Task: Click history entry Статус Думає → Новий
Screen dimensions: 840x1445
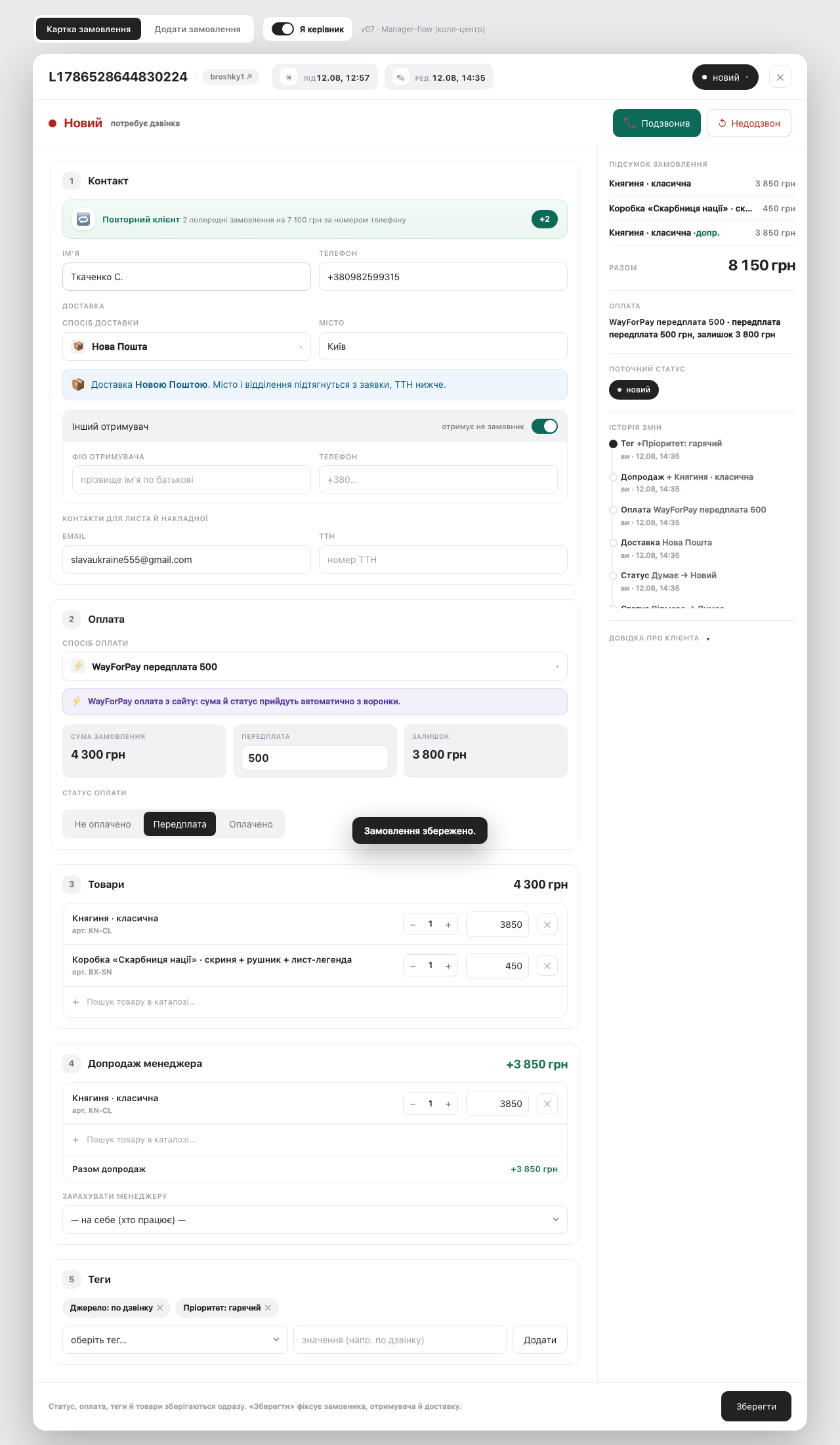Action: [x=669, y=576]
